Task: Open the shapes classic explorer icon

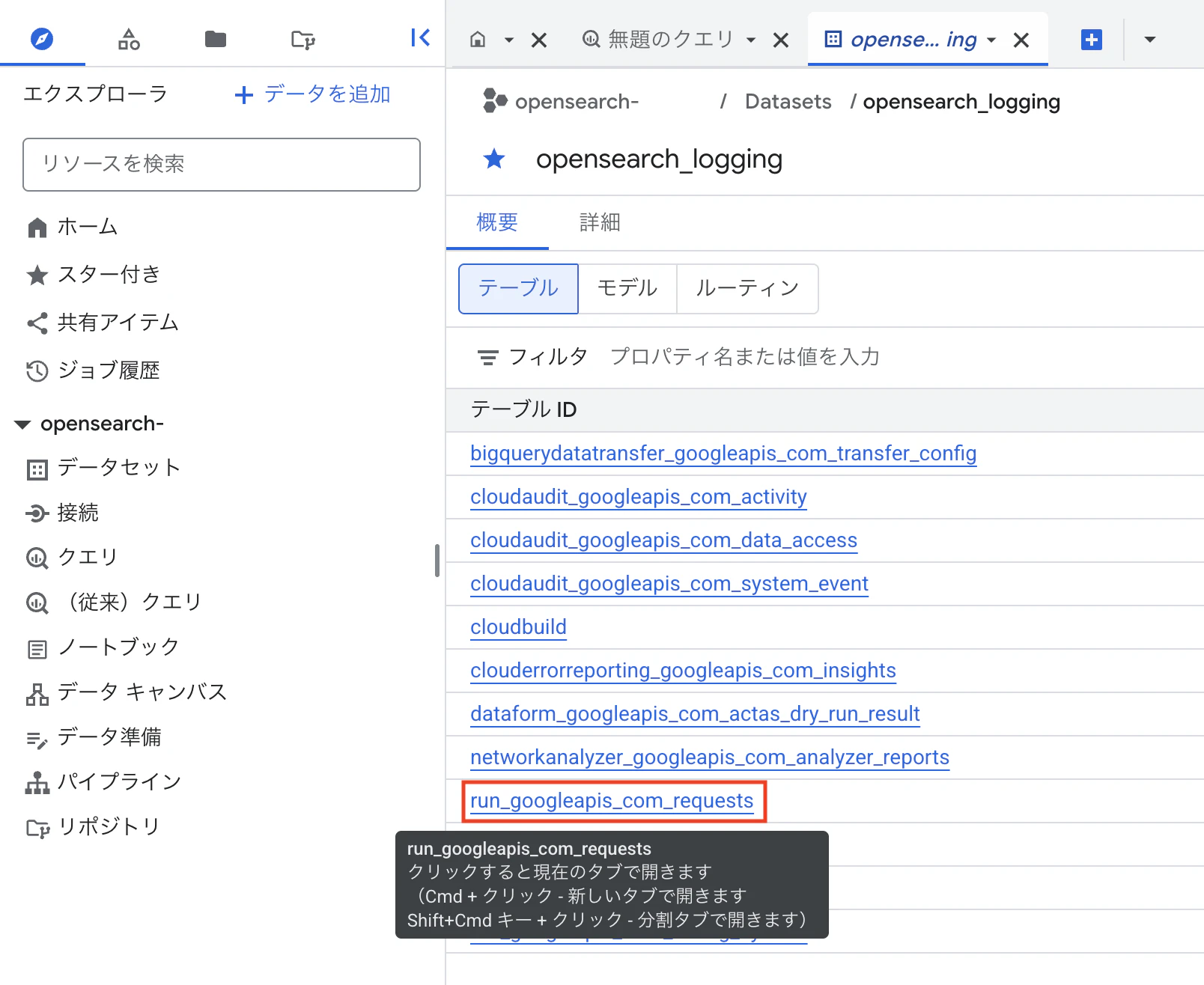Action: point(129,39)
